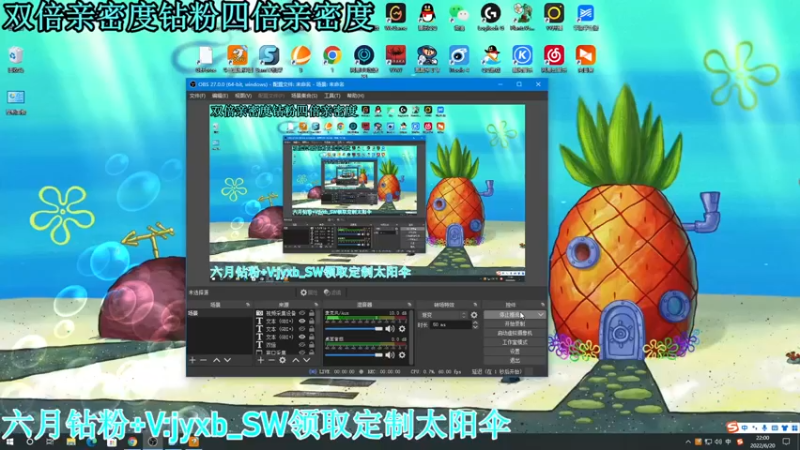Click the 滤镜 button above sources
The image size is (800, 450).
333,292
